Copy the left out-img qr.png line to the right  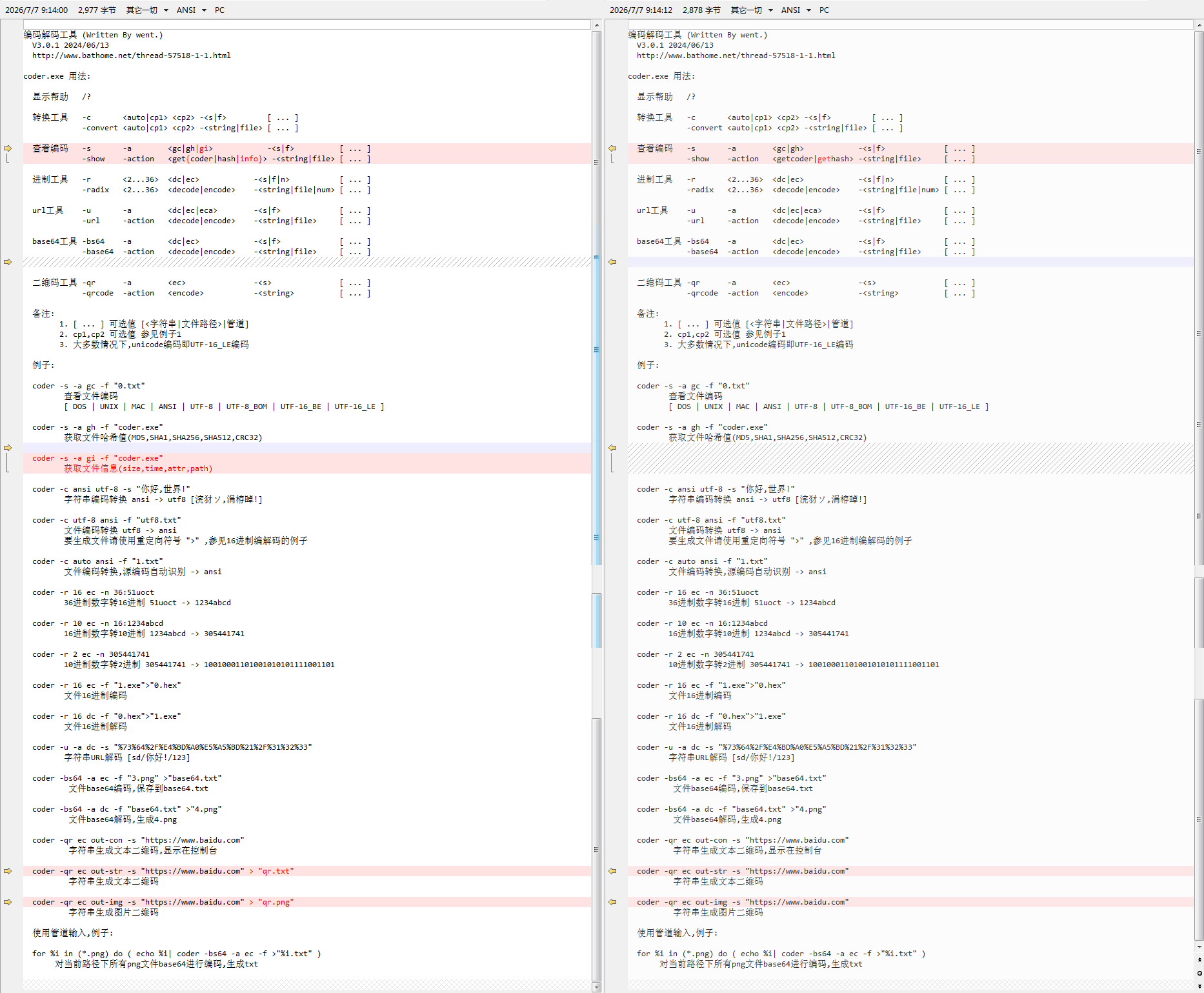8,902
